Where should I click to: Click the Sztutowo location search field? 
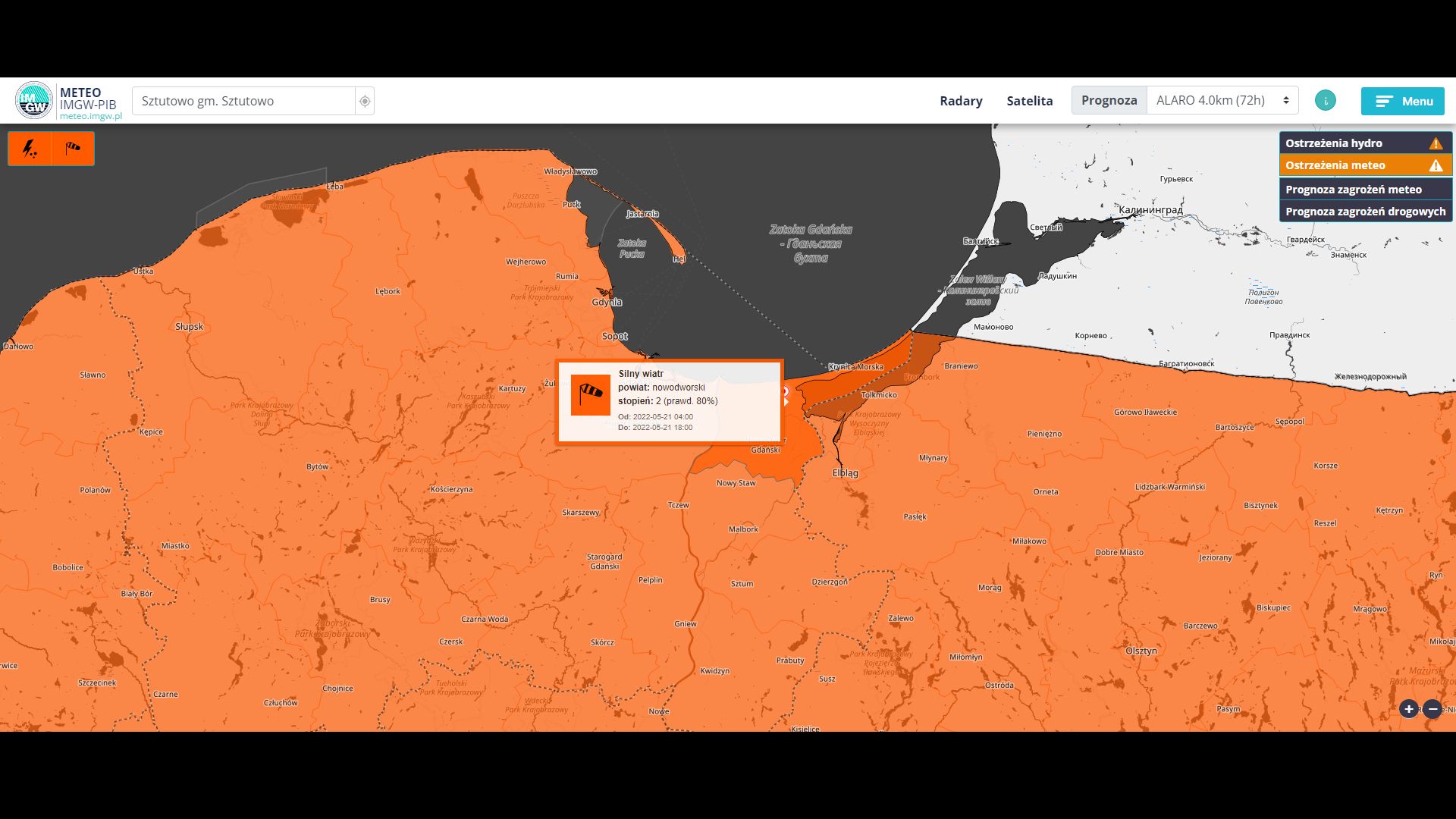tap(243, 101)
